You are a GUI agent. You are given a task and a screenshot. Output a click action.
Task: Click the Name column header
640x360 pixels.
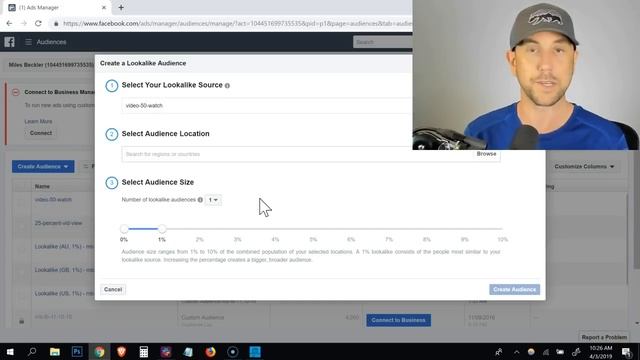tap(42, 187)
